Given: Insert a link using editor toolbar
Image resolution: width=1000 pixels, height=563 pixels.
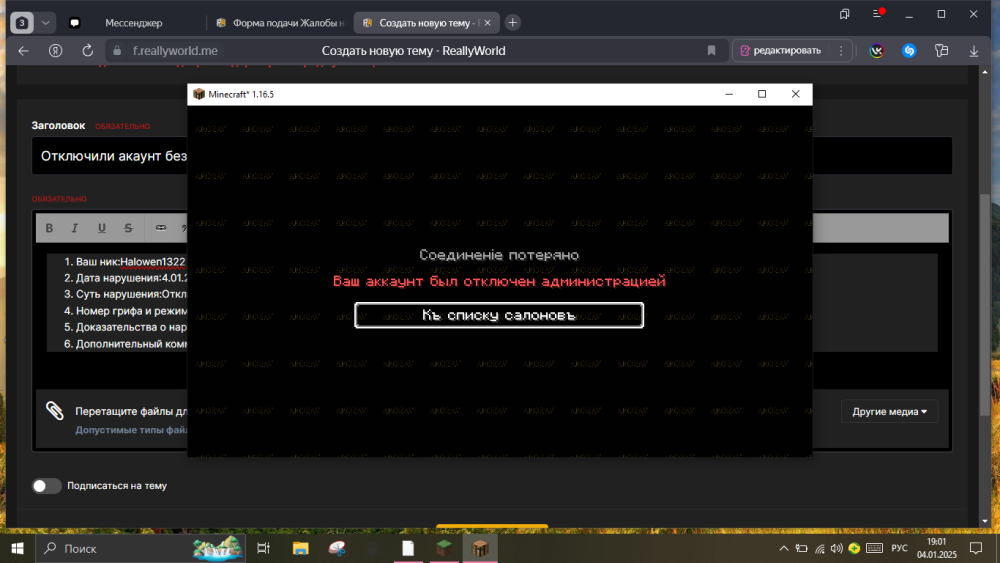Looking at the screenshot, I should pos(161,228).
